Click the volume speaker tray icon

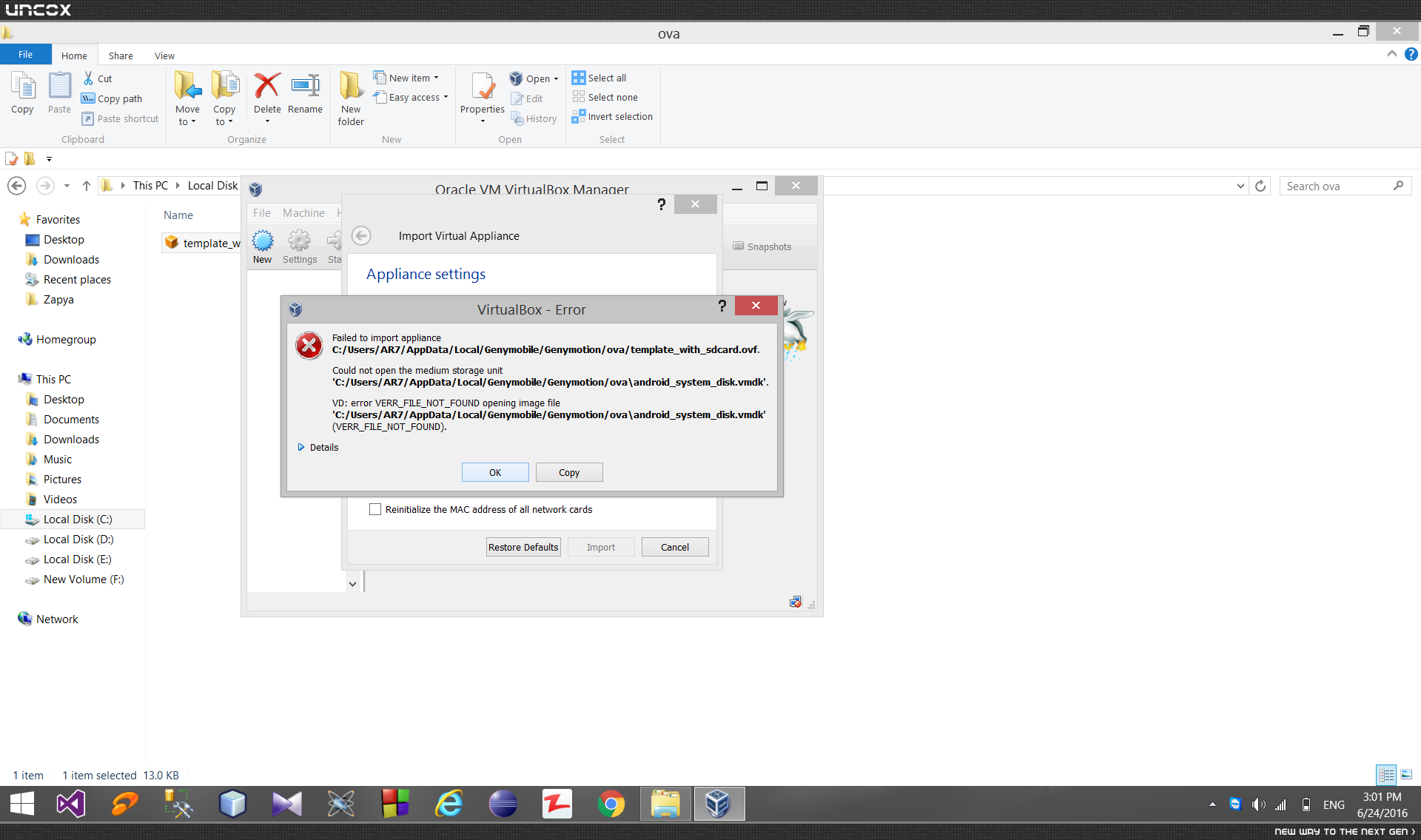pyautogui.click(x=1258, y=804)
